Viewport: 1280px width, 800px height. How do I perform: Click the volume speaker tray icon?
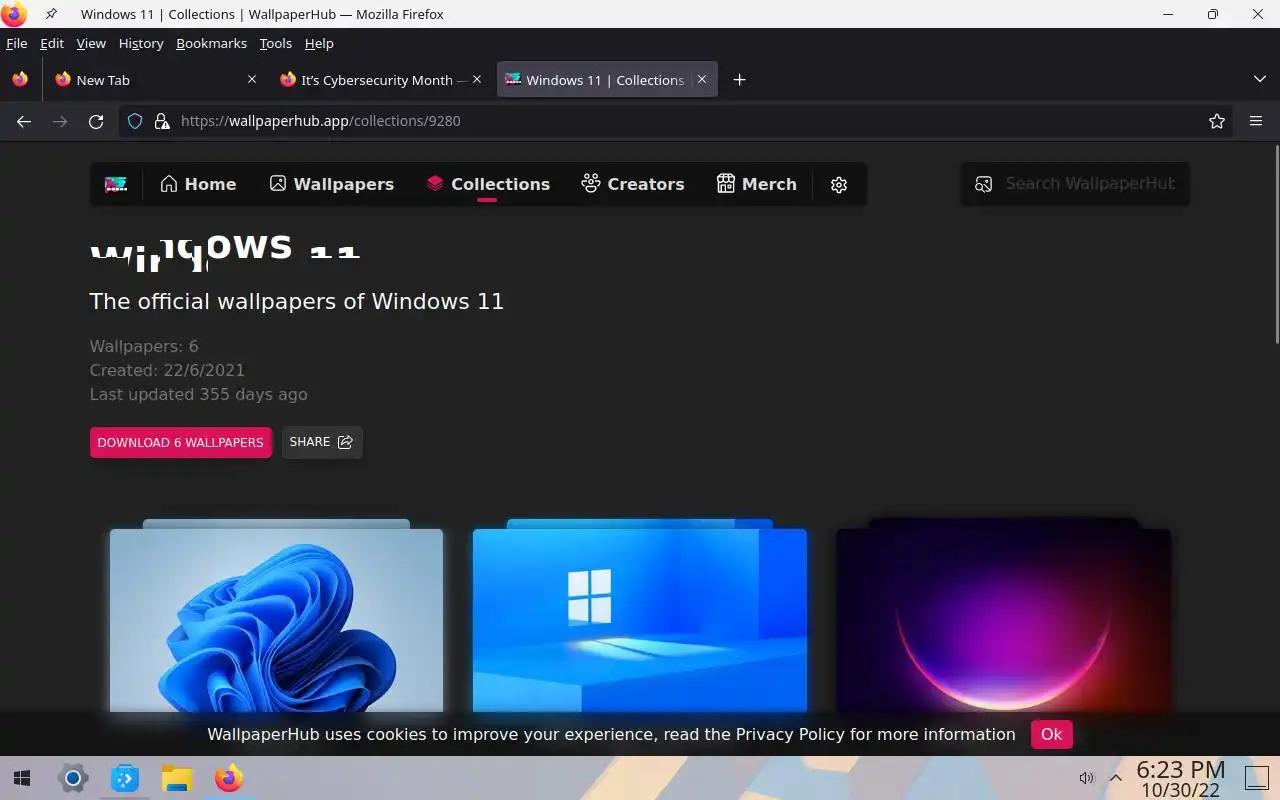coord(1087,778)
